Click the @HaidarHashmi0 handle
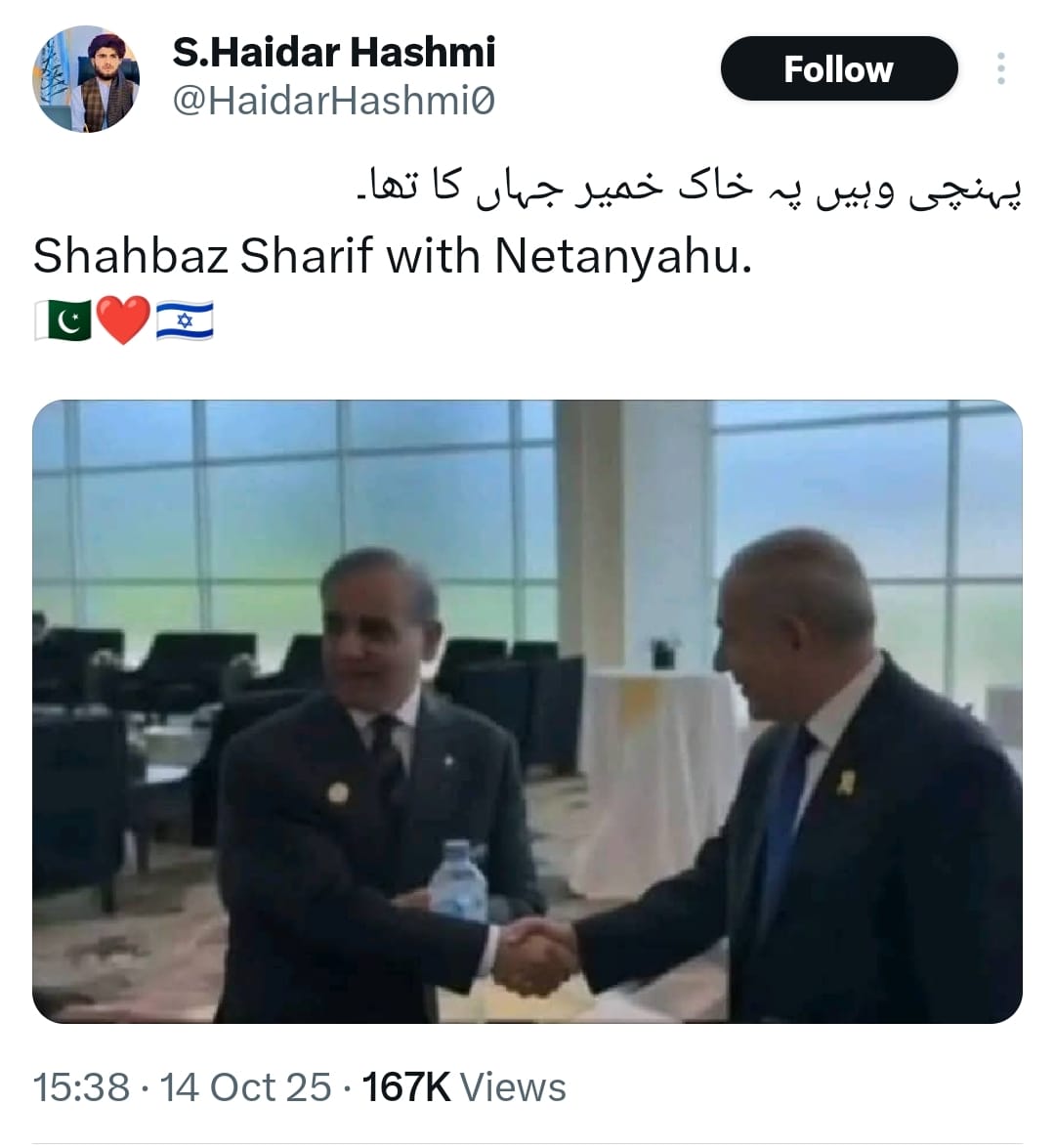 tap(334, 101)
